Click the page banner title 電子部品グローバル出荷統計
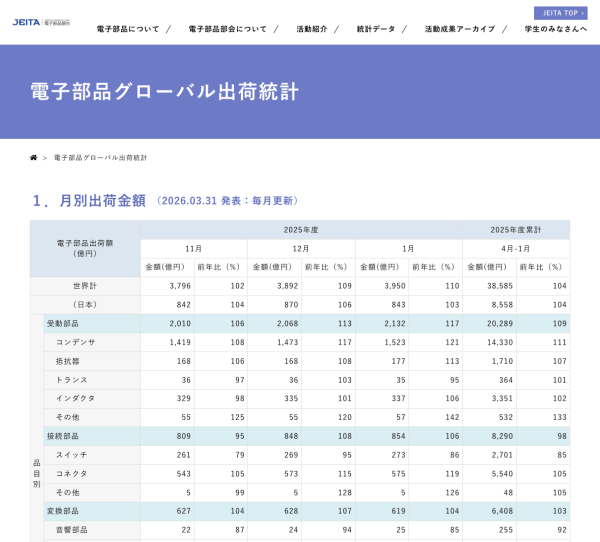This screenshot has width=600, height=542. (165, 91)
